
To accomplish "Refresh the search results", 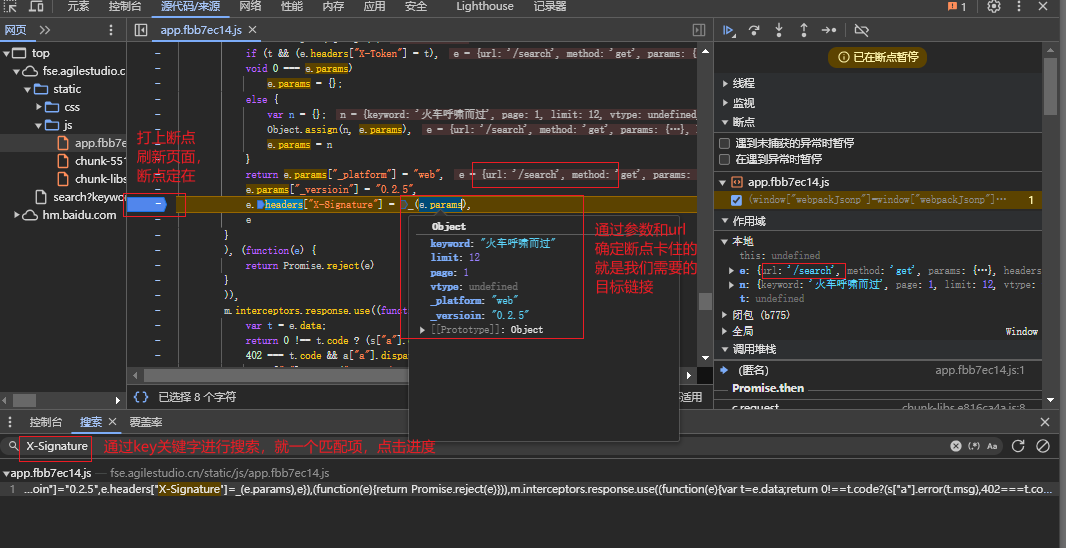I will pos(1020,446).
